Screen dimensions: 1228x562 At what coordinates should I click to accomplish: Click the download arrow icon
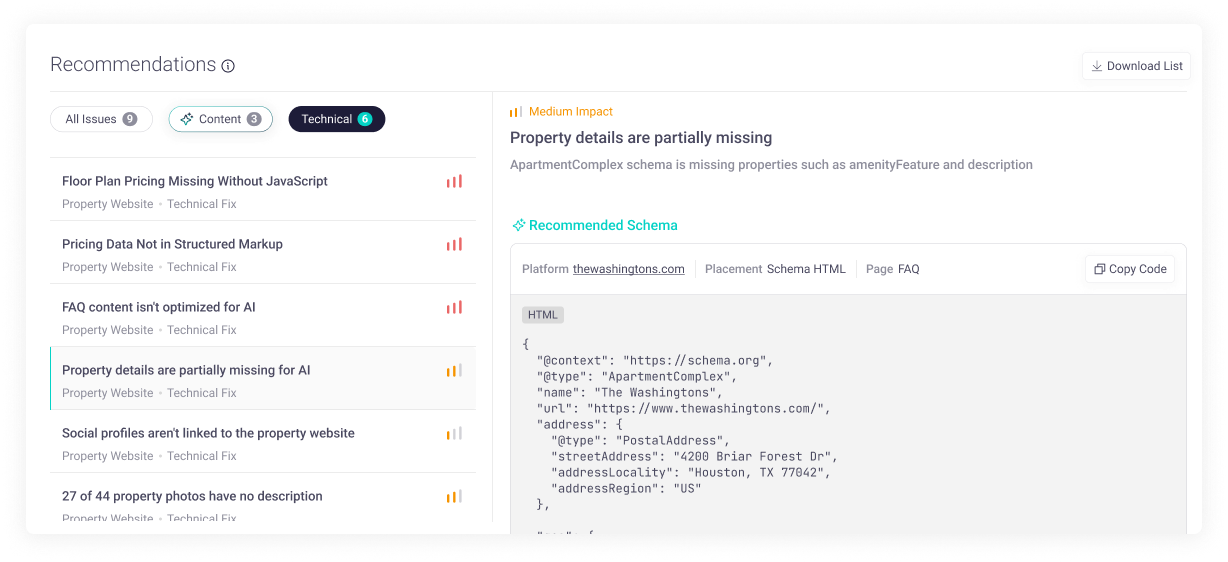[x=1097, y=66]
